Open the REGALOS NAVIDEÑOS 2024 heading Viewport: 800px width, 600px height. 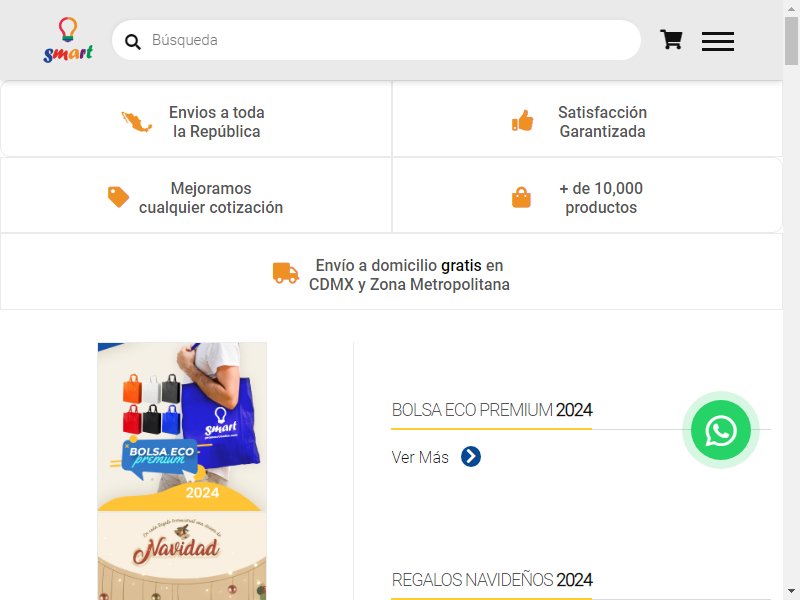[x=492, y=580]
